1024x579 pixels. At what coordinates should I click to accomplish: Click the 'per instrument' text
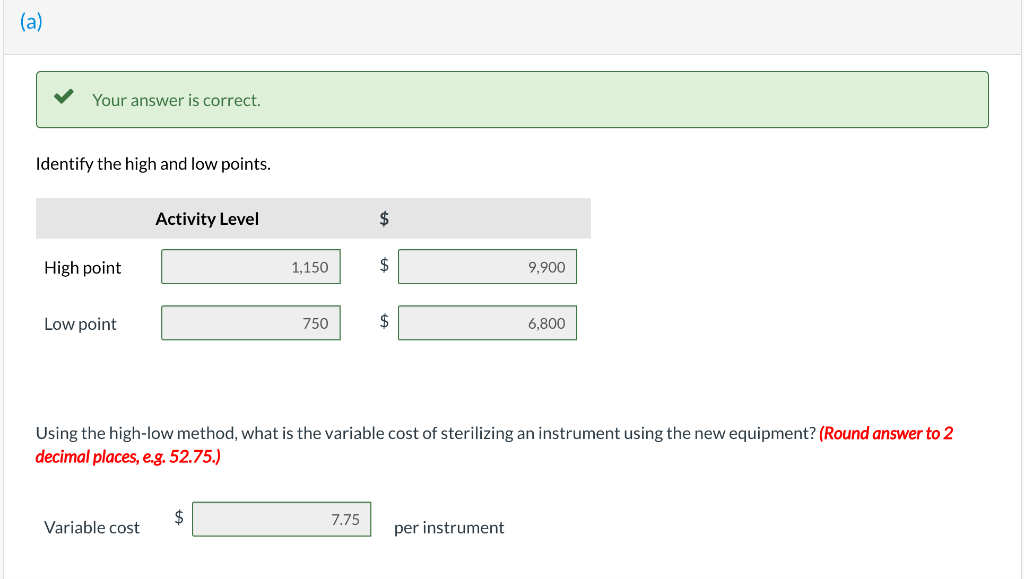click(449, 527)
